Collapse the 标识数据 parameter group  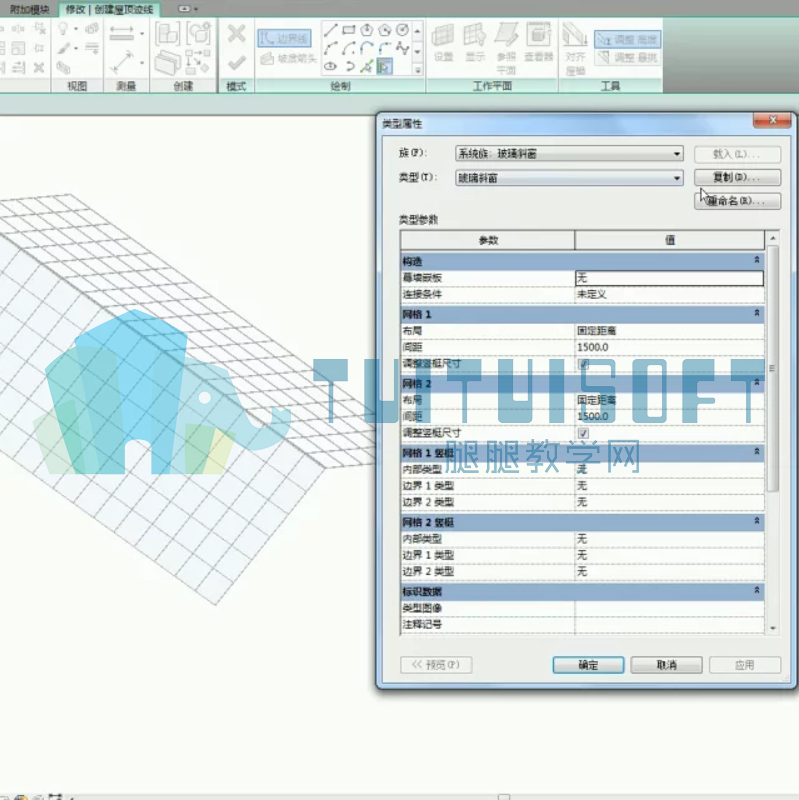pos(757,591)
